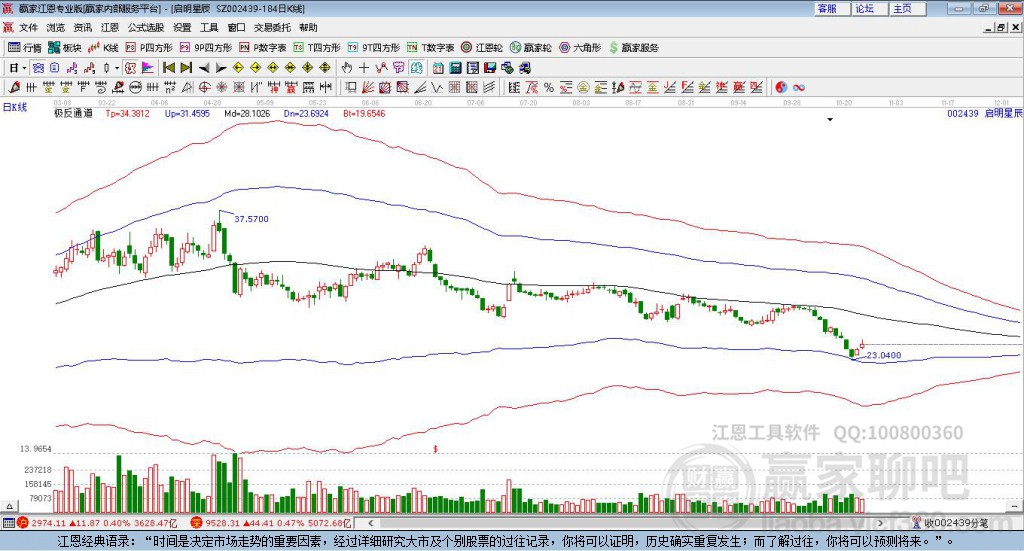This screenshot has height=551, width=1024.
Task: Open the 文件 menu
Action: 28,27
